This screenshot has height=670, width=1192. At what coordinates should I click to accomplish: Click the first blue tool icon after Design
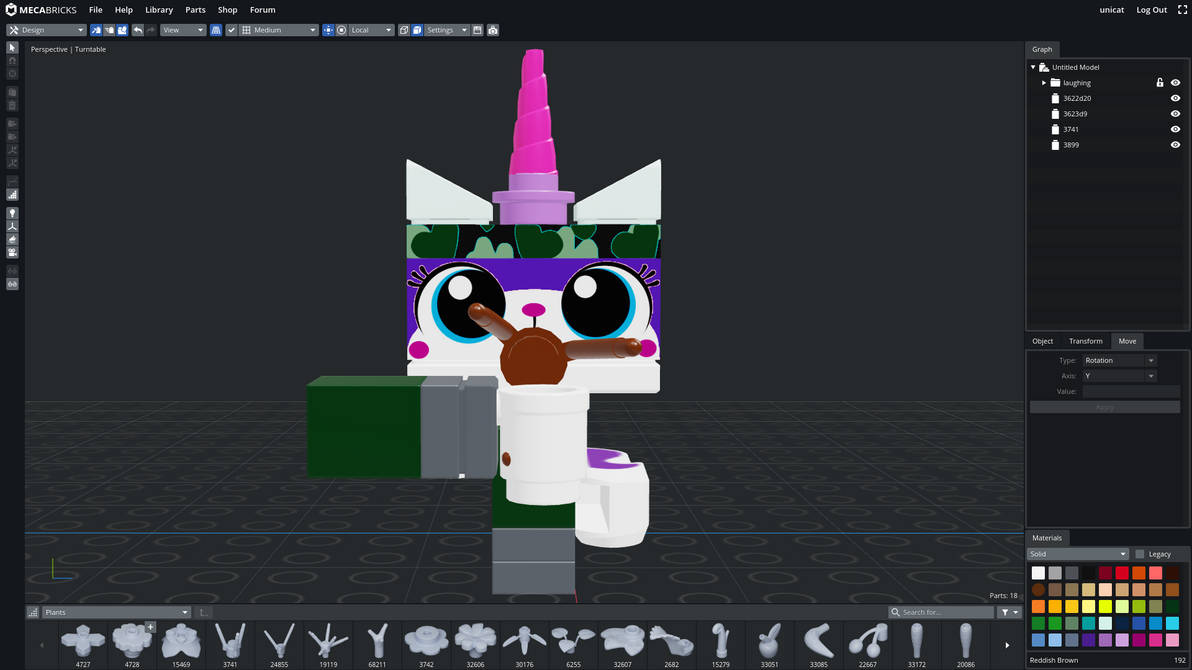(96, 30)
